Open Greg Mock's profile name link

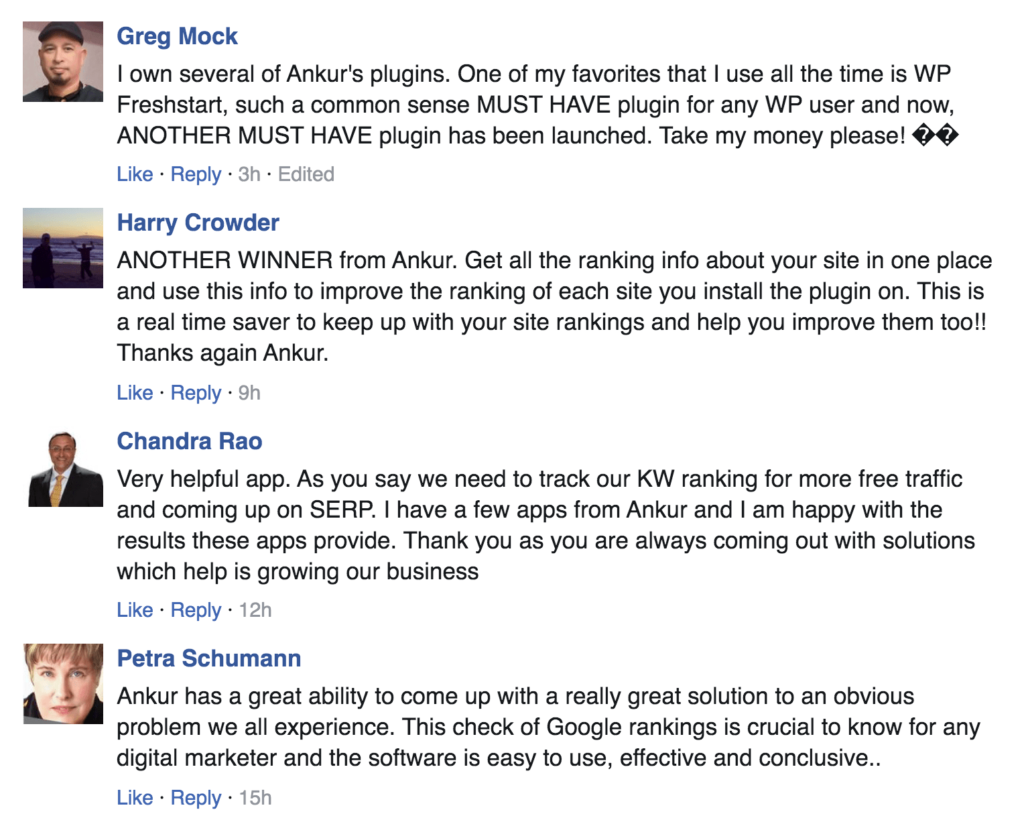click(177, 37)
